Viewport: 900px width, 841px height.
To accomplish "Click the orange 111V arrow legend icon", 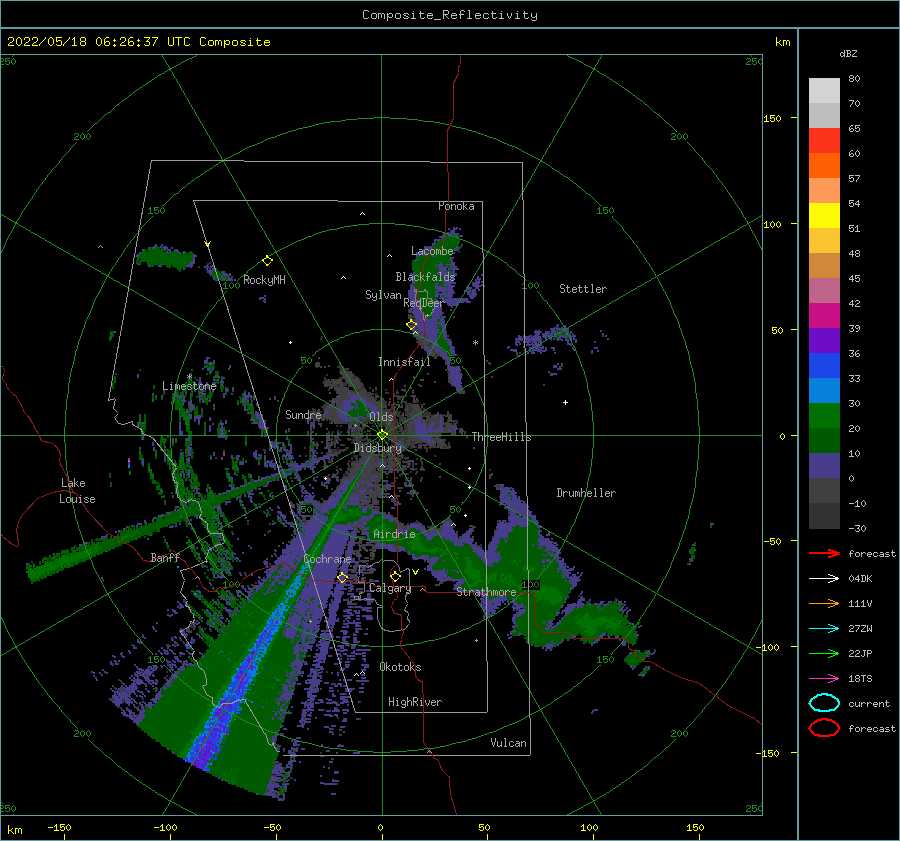I will [824, 603].
